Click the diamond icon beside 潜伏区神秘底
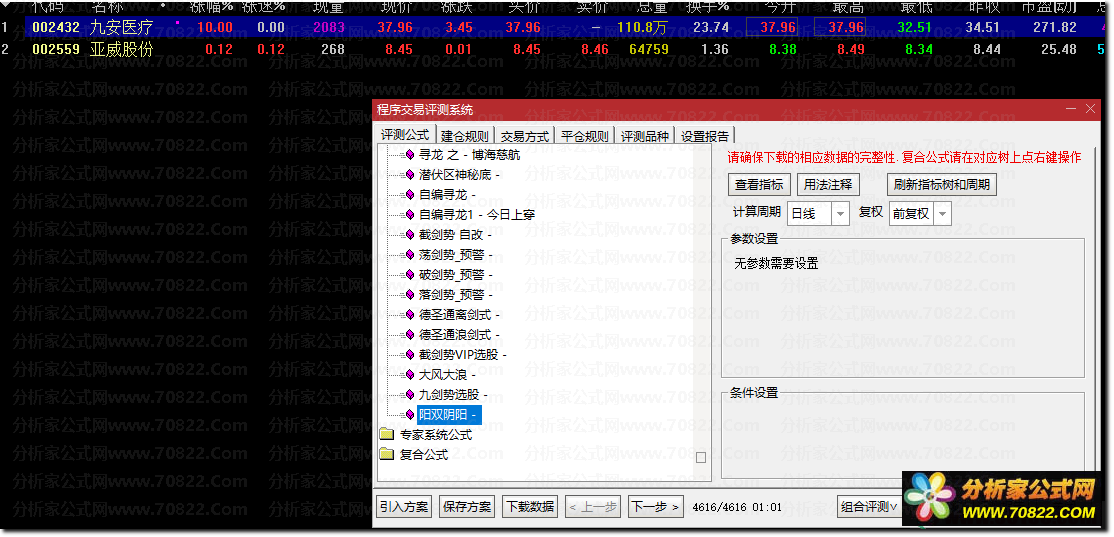Screen dimensions: 1114x537 coord(409,175)
